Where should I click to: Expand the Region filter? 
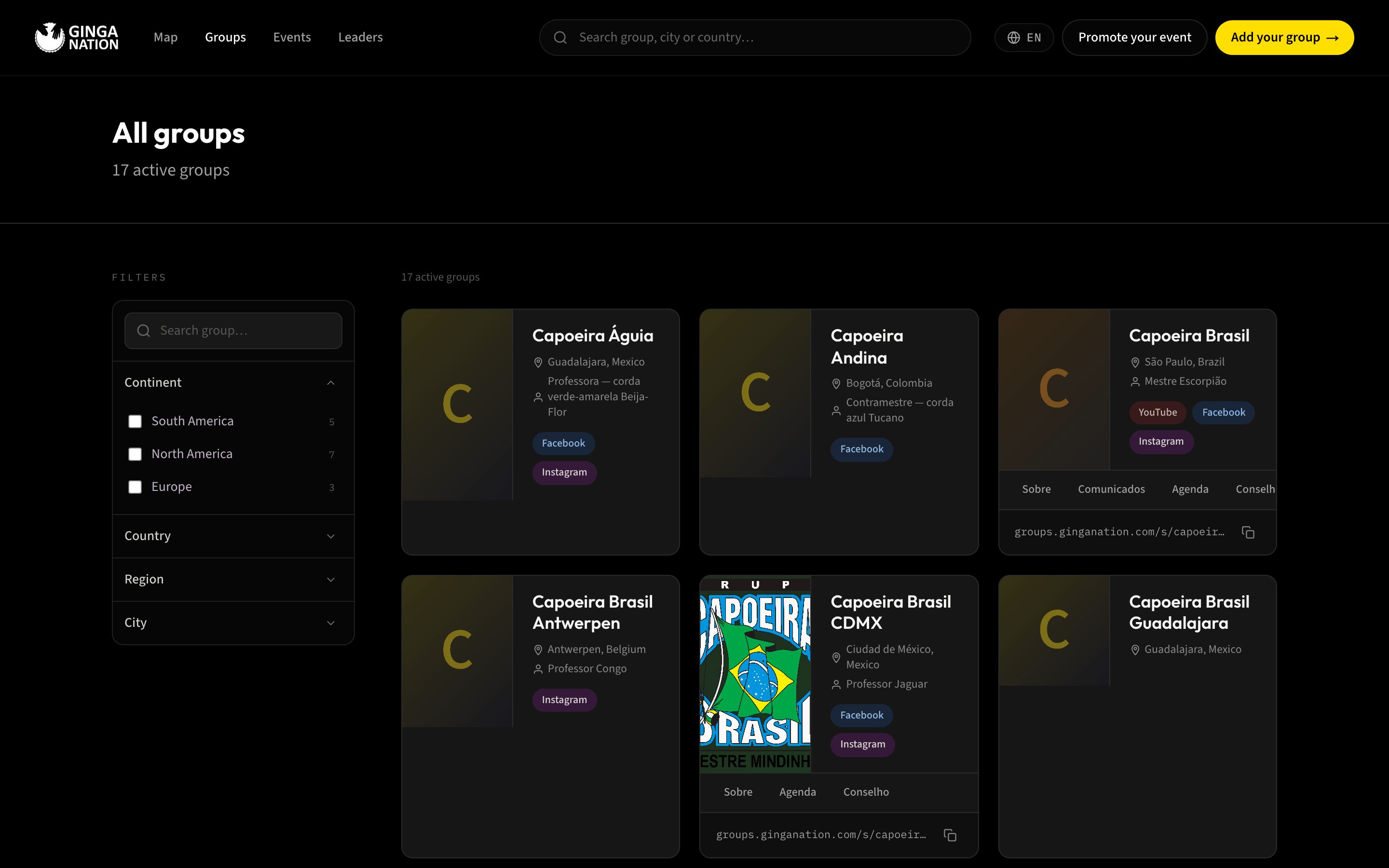coord(233,580)
